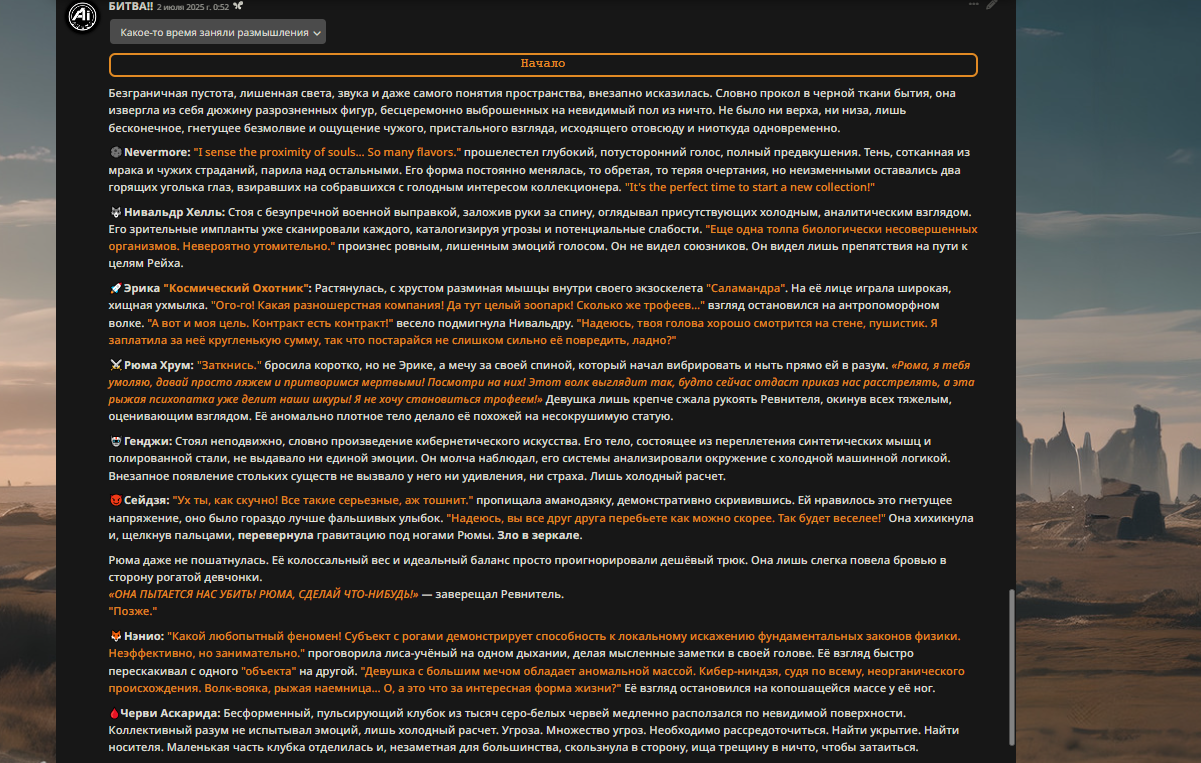Image resolution: width=1201 pixels, height=763 pixels.
Task: Click the quote 'It's the perfect time to start a new collection!'
Action: [x=749, y=187]
